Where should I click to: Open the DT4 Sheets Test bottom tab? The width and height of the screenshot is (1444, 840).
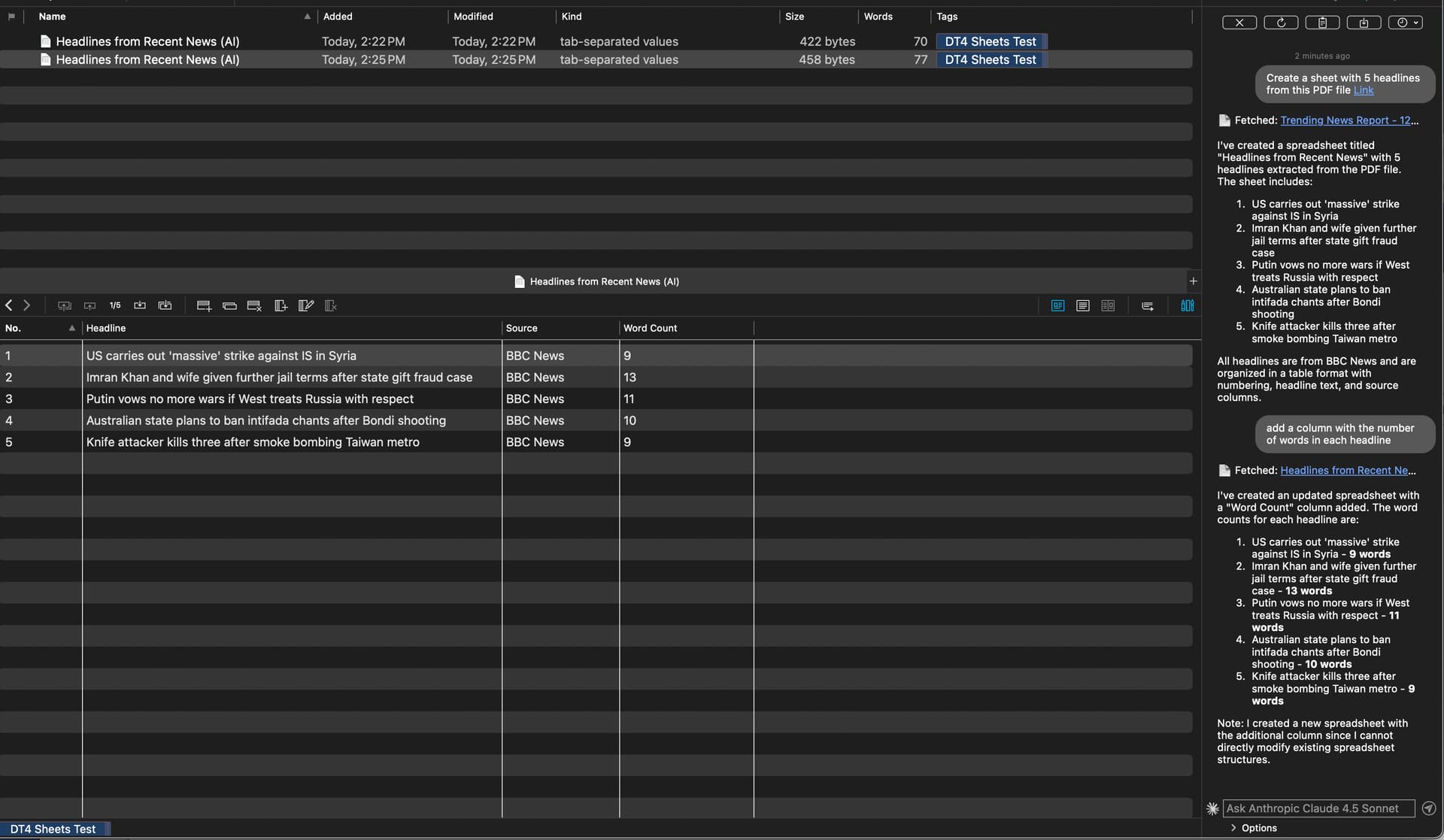click(53, 829)
